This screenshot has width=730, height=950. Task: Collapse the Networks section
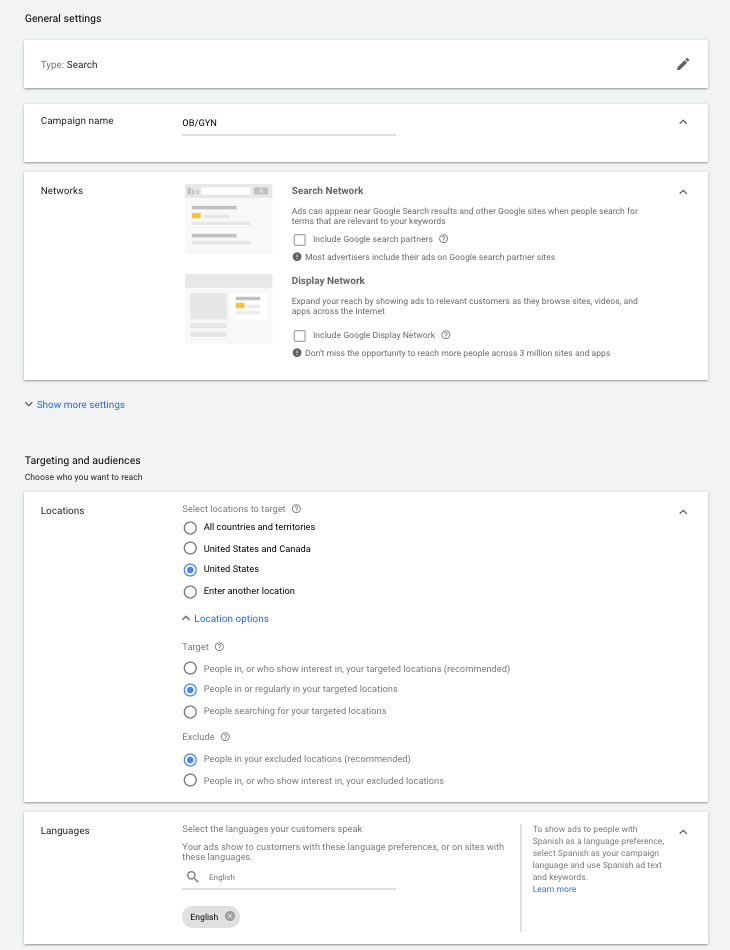(x=683, y=191)
